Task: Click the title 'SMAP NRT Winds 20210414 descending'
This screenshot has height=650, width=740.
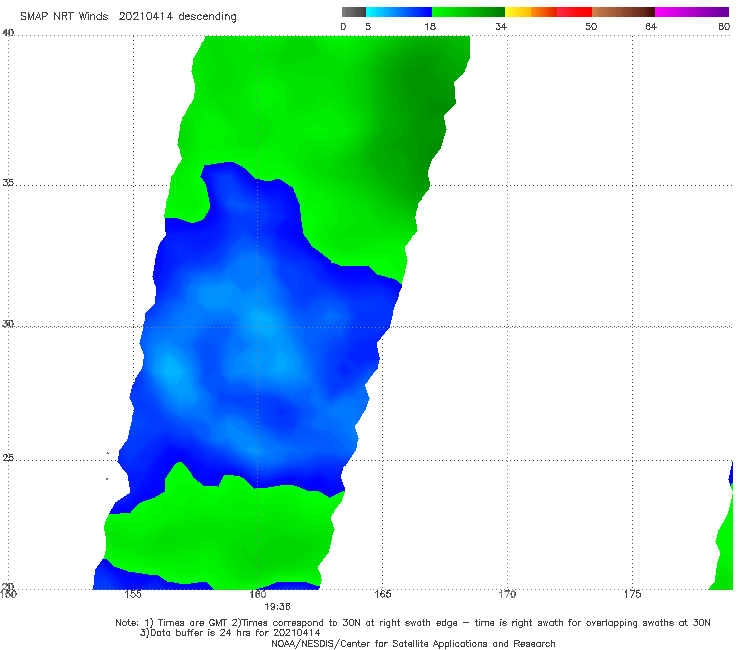Action: click(x=128, y=17)
